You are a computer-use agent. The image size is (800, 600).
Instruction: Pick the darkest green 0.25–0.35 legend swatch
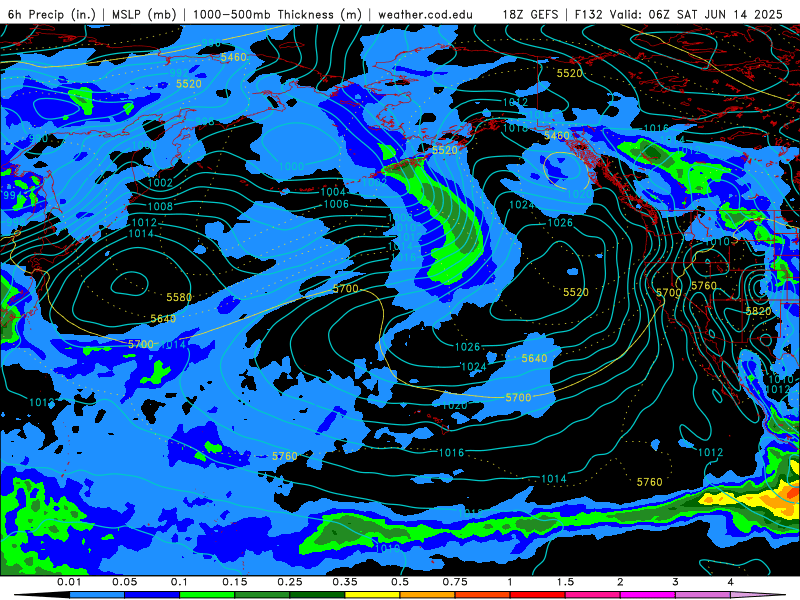tap(317, 595)
